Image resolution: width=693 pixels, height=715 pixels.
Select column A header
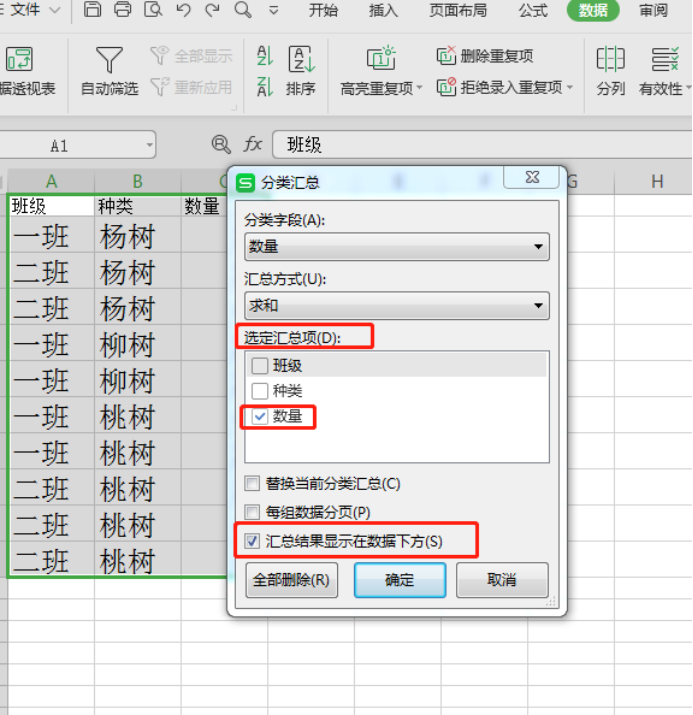(52, 181)
